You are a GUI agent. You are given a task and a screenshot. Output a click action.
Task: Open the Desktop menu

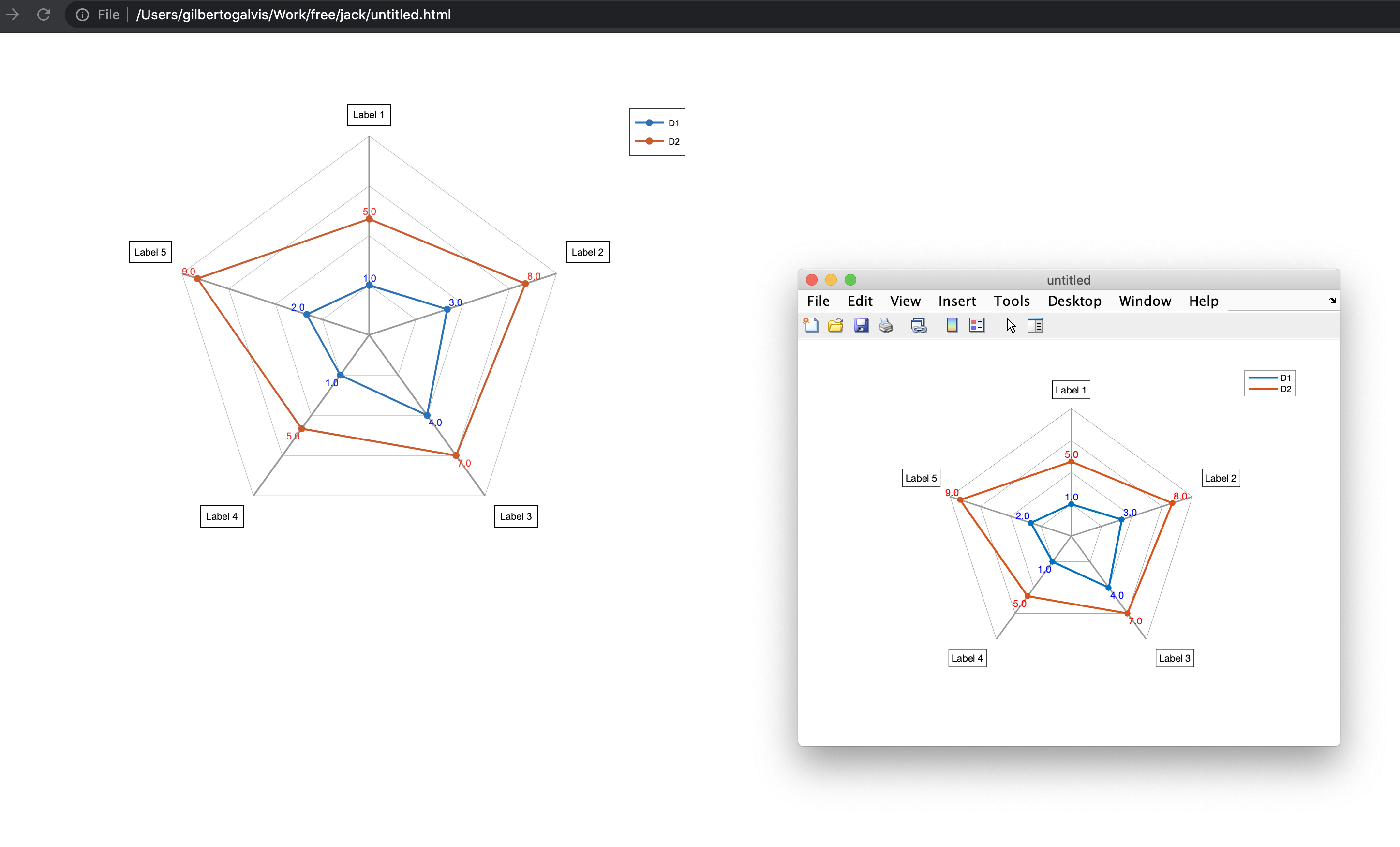[x=1074, y=301]
